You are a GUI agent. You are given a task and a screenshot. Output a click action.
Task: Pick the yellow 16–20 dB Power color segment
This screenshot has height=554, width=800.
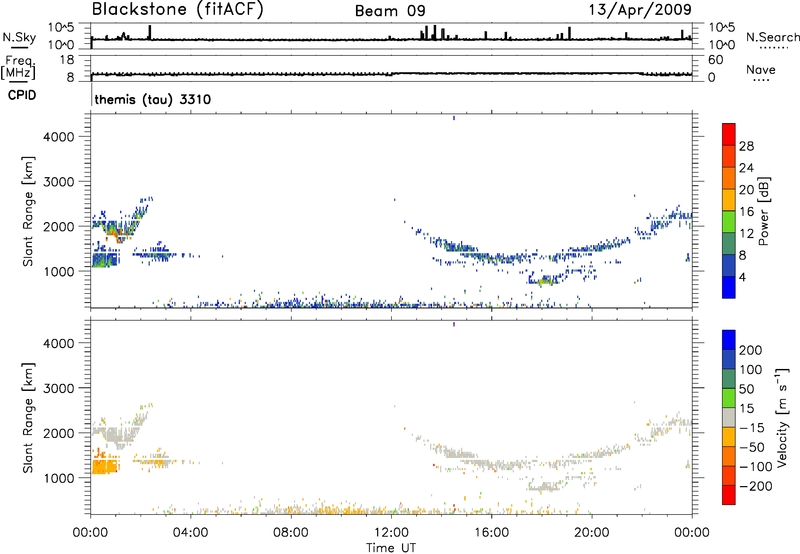(729, 199)
